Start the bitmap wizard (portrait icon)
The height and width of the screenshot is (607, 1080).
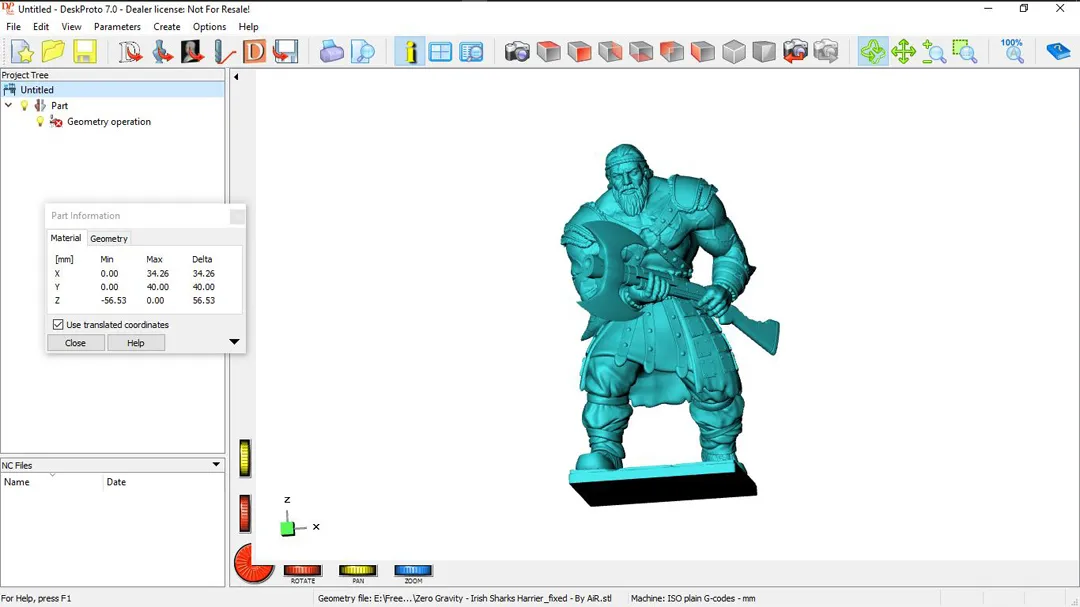(x=192, y=52)
